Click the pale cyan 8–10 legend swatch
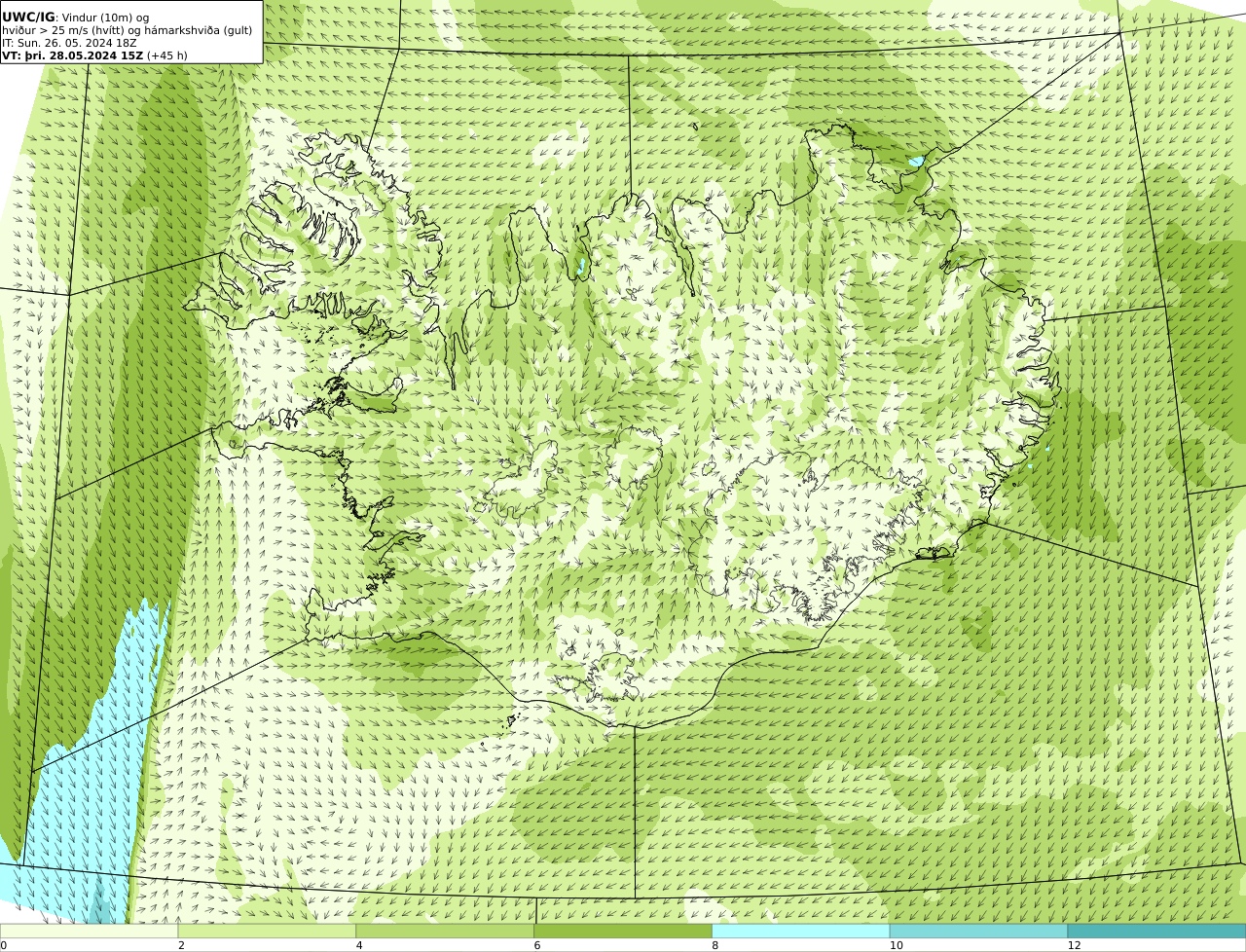1246x952 pixels. (x=801, y=932)
